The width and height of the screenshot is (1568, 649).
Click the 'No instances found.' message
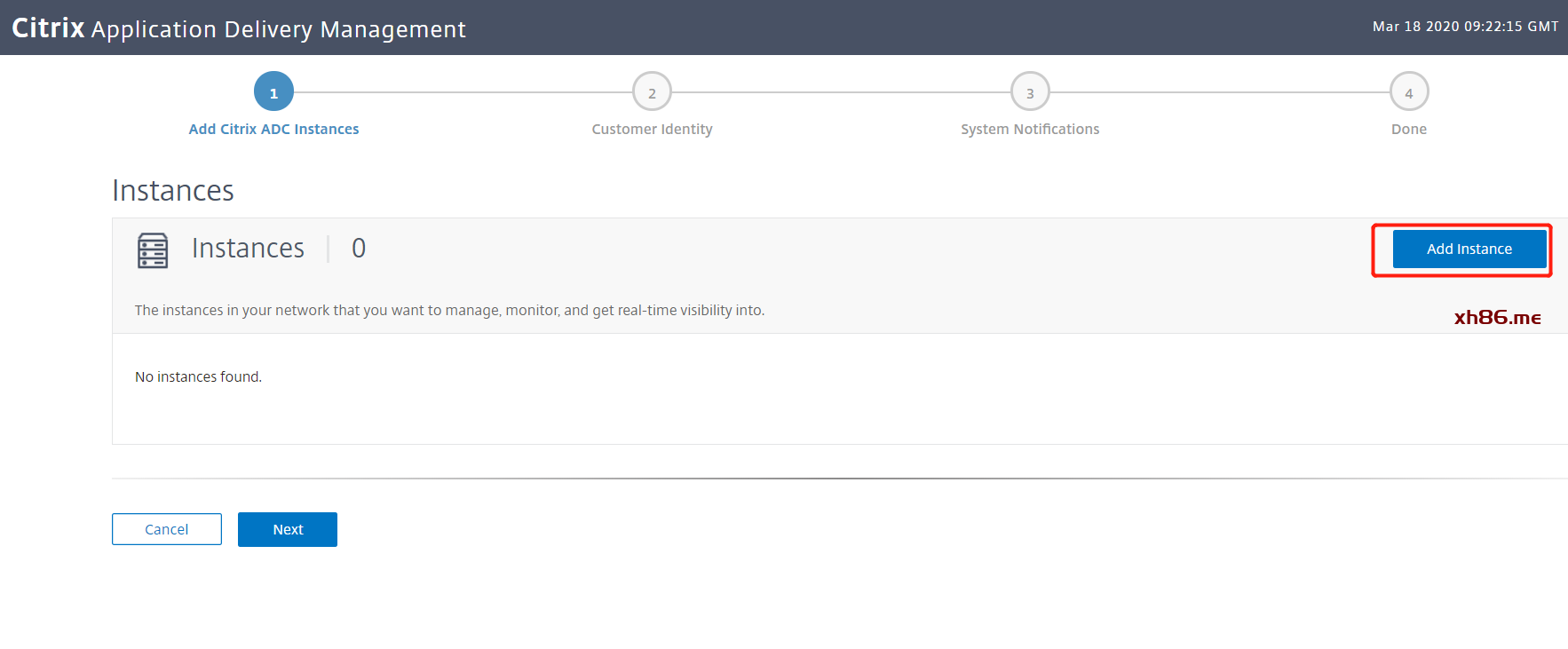coord(198,376)
